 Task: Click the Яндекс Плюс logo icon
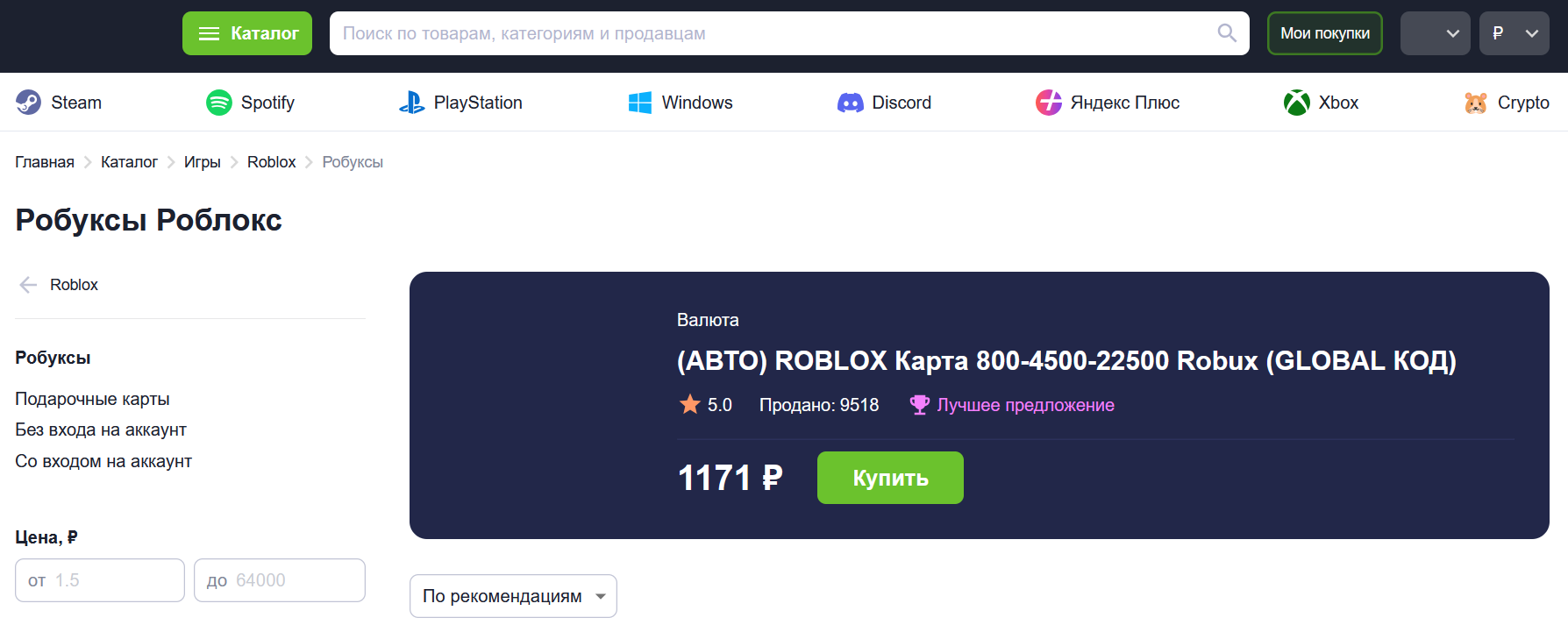pos(1049,103)
